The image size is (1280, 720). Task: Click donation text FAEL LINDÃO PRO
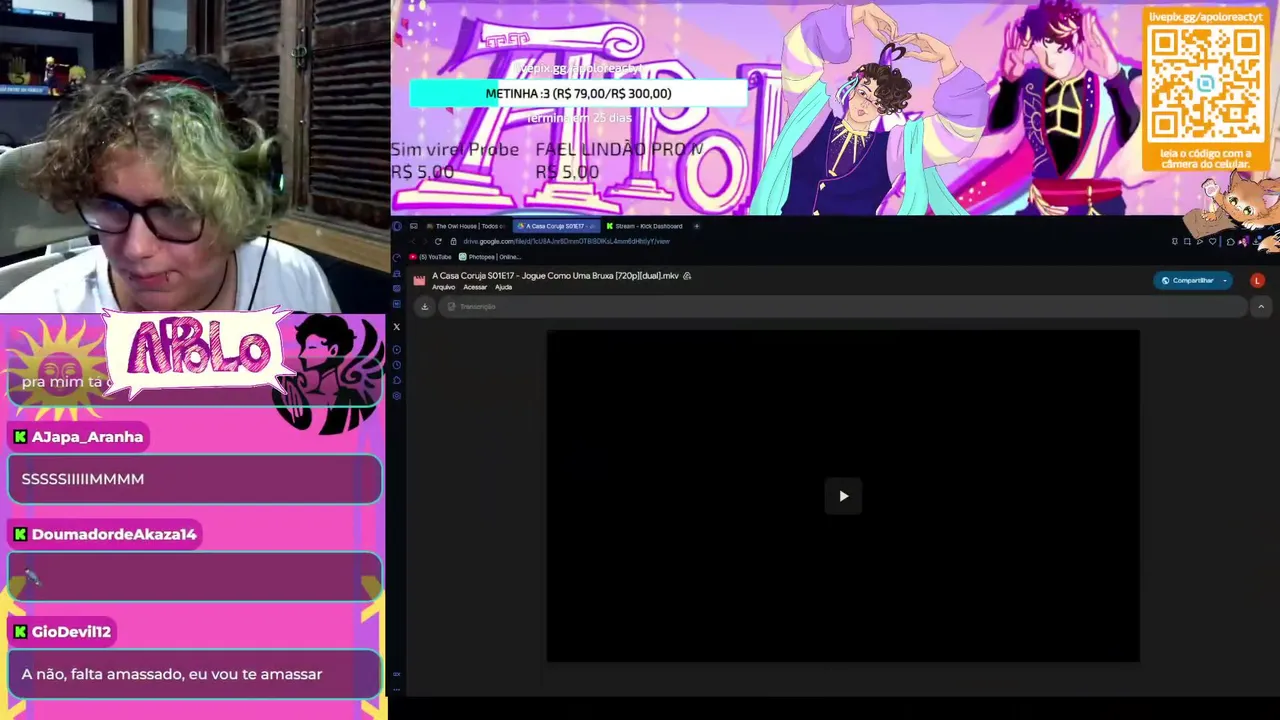(619, 149)
